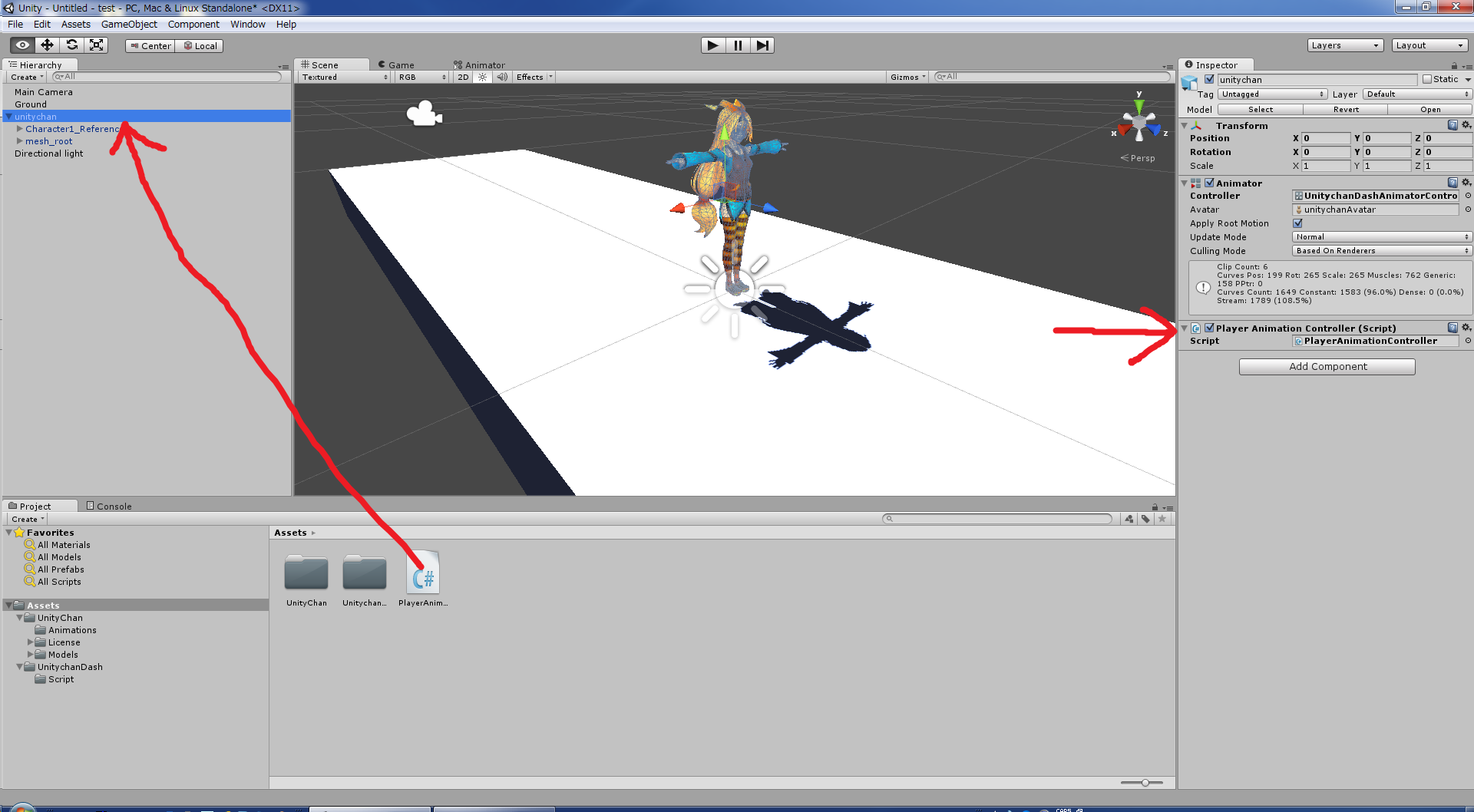
Task: Open the Layout dropdown
Action: 1429,45
